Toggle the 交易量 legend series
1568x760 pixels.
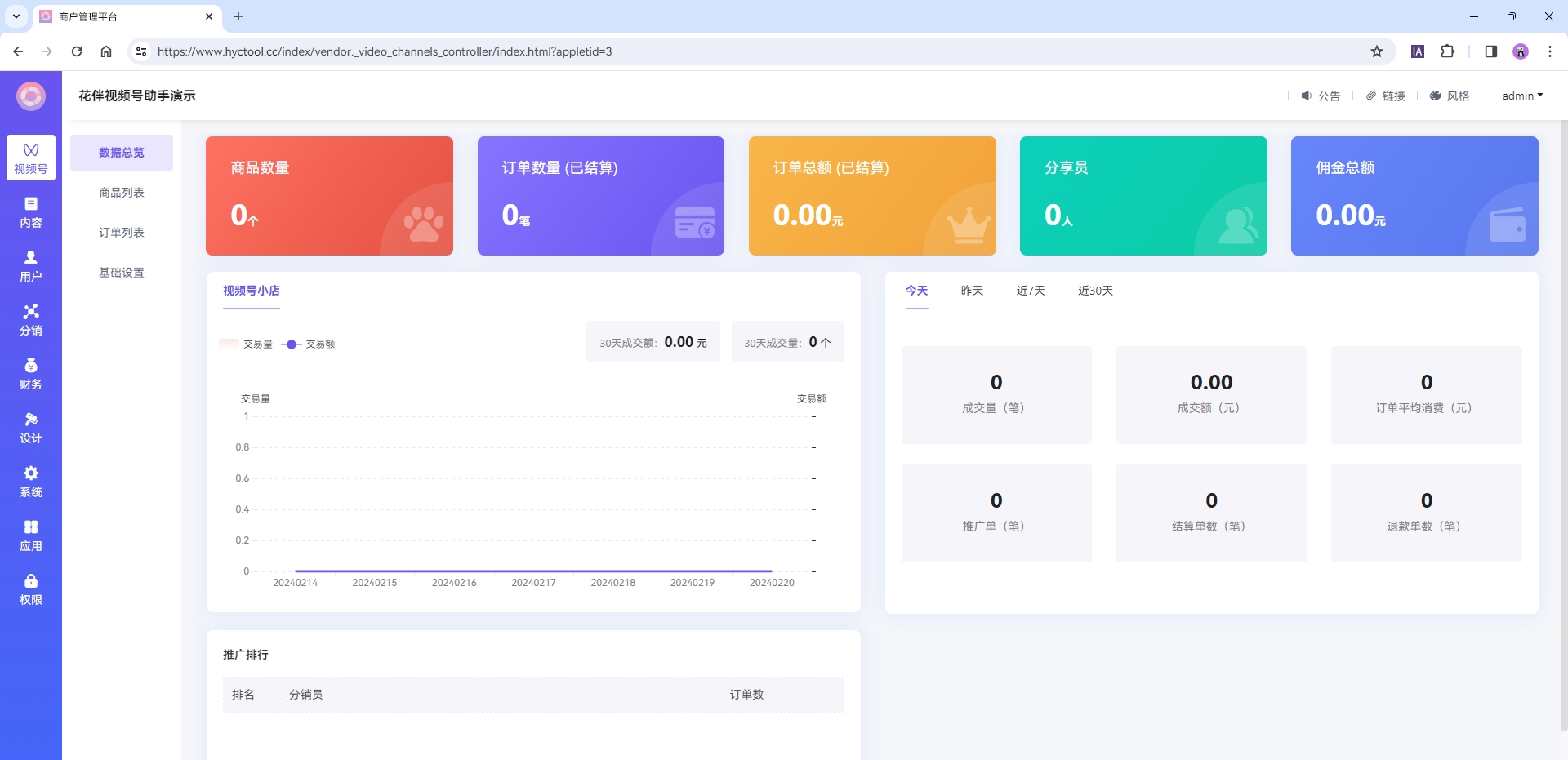click(x=246, y=344)
